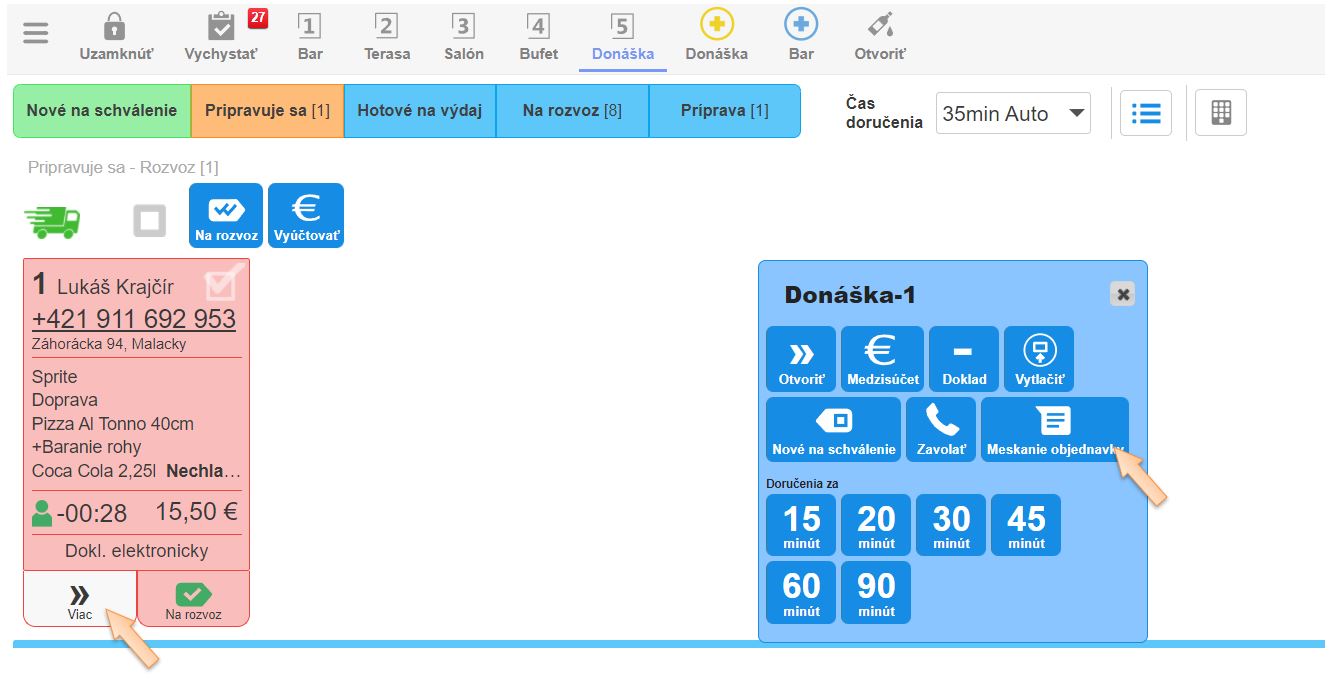This screenshot has height=690, width=1337.
Task: Toggle the select-all gray checkbox
Action: pos(150,220)
